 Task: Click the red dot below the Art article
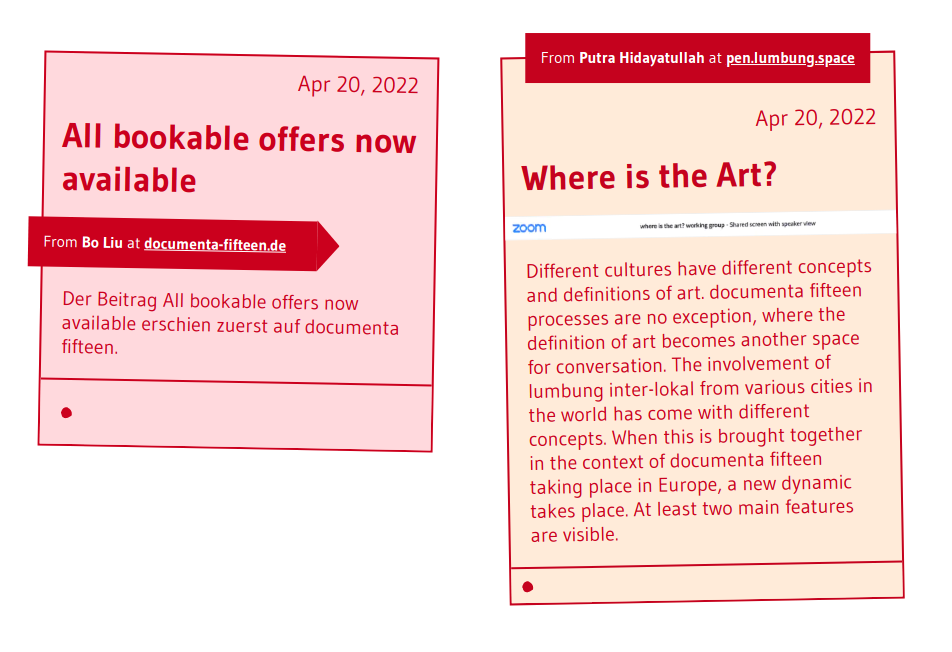[x=528, y=587]
